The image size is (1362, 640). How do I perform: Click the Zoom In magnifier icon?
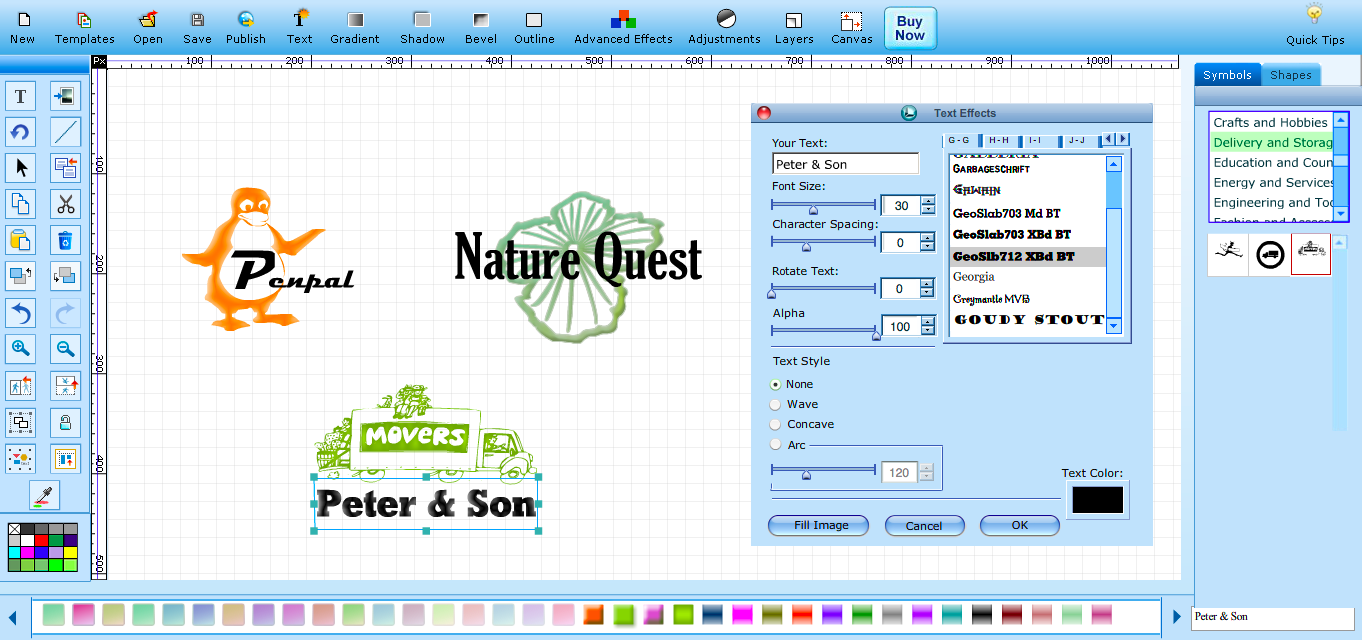[x=20, y=348]
